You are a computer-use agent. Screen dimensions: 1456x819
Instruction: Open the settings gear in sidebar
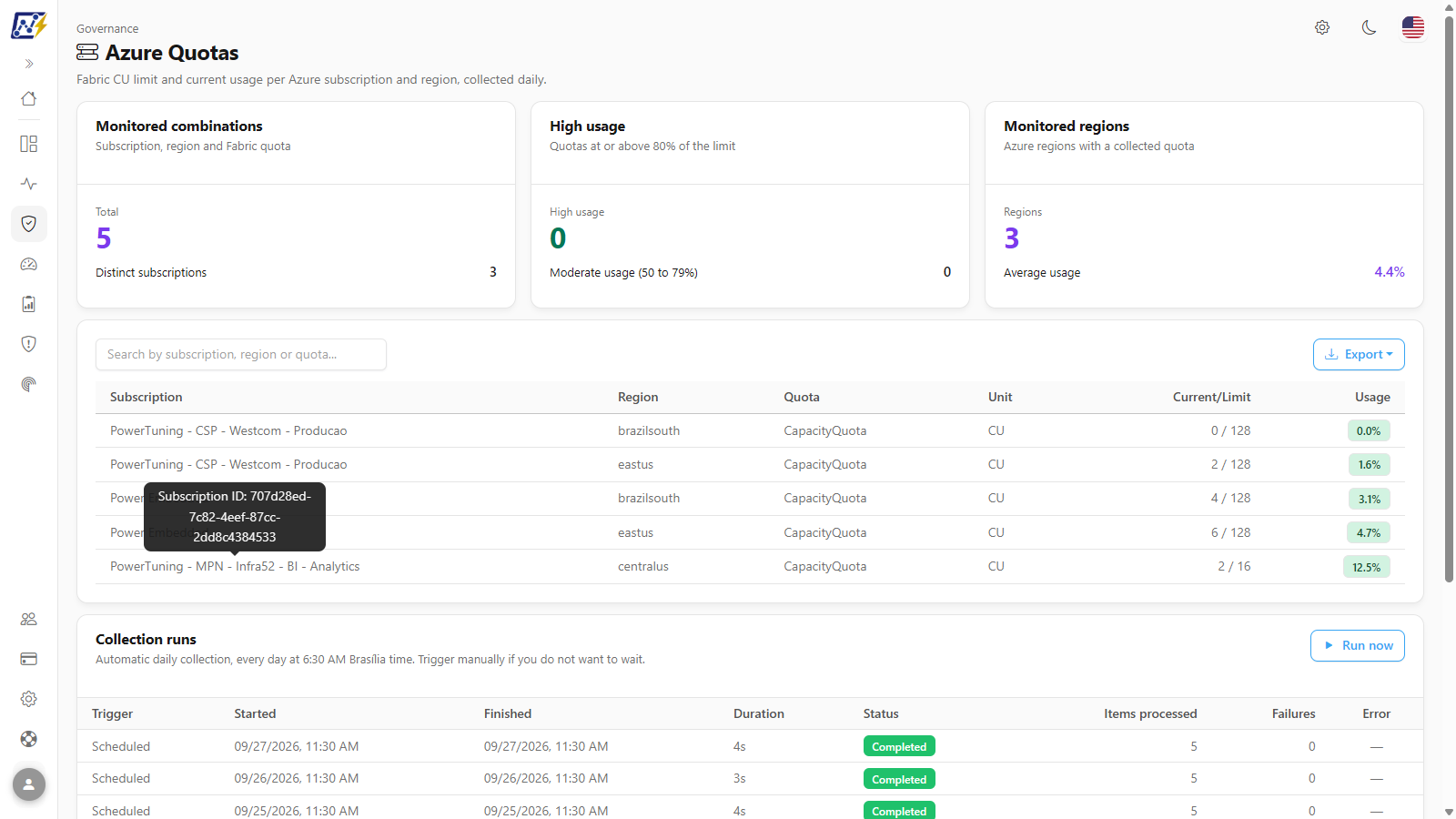point(29,699)
